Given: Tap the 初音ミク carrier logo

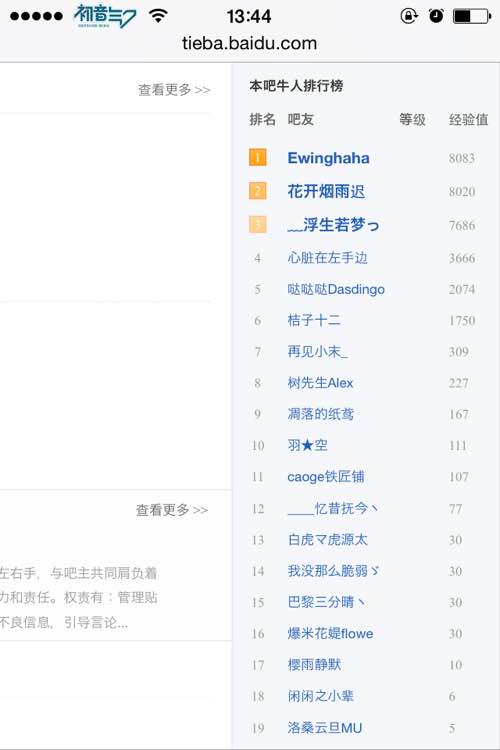Looking at the screenshot, I should pos(105,16).
